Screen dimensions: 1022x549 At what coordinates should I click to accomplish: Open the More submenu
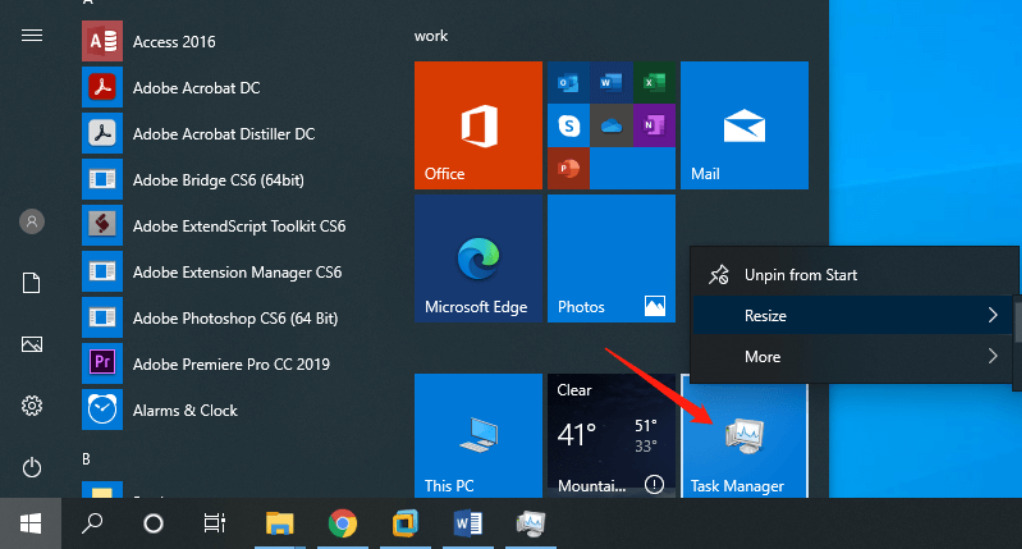854,357
